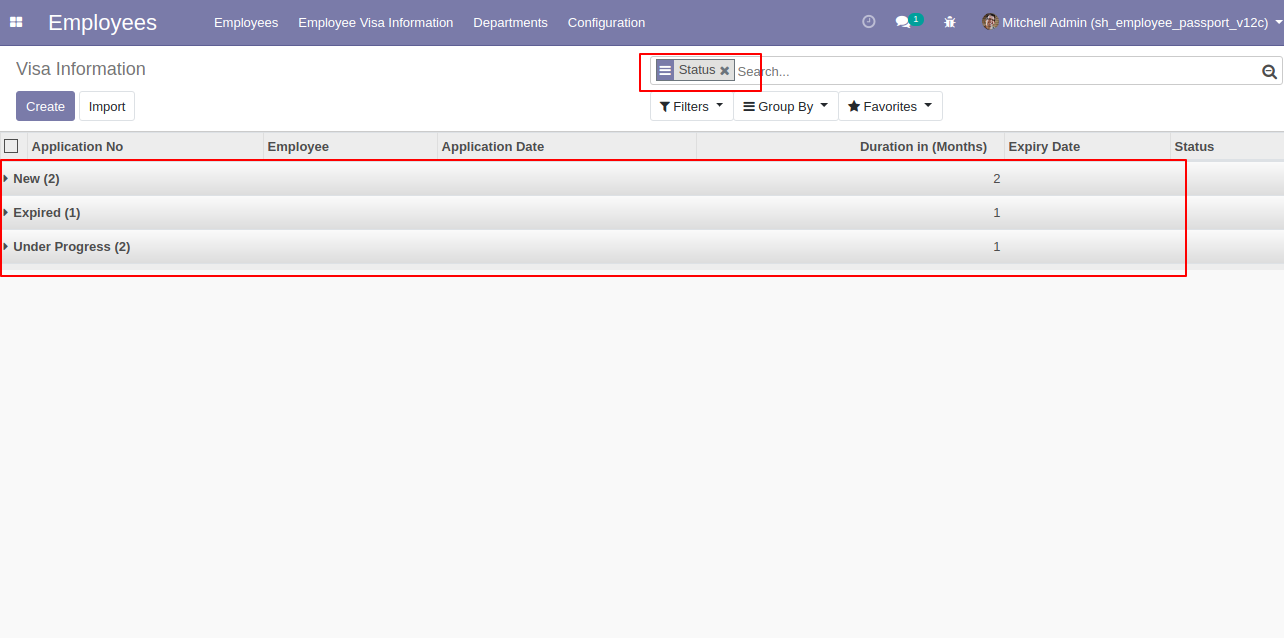The height and width of the screenshot is (638, 1284).
Task: Click Mitchell Admin avatar picture
Action: click(990, 22)
